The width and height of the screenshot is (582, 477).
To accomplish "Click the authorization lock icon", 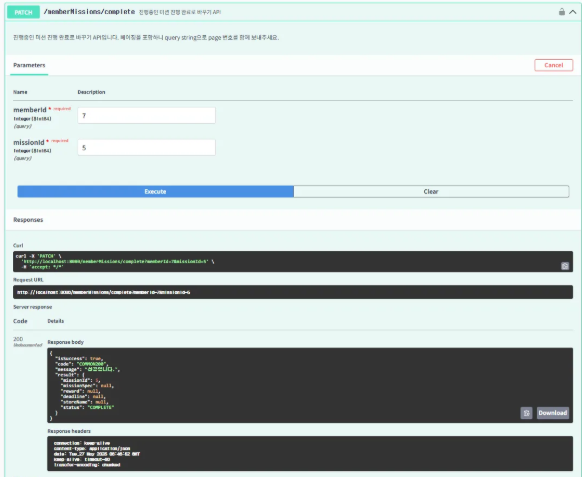I will pos(562,12).
